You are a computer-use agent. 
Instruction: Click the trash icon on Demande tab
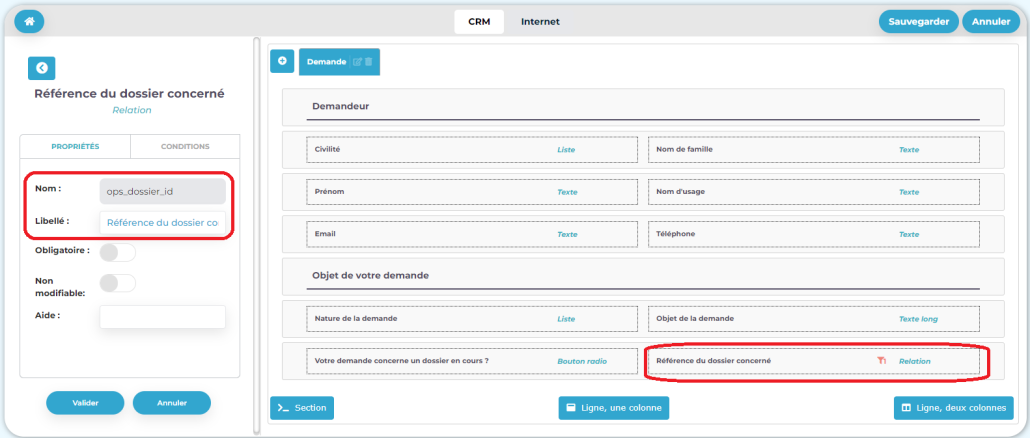[368, 62]
